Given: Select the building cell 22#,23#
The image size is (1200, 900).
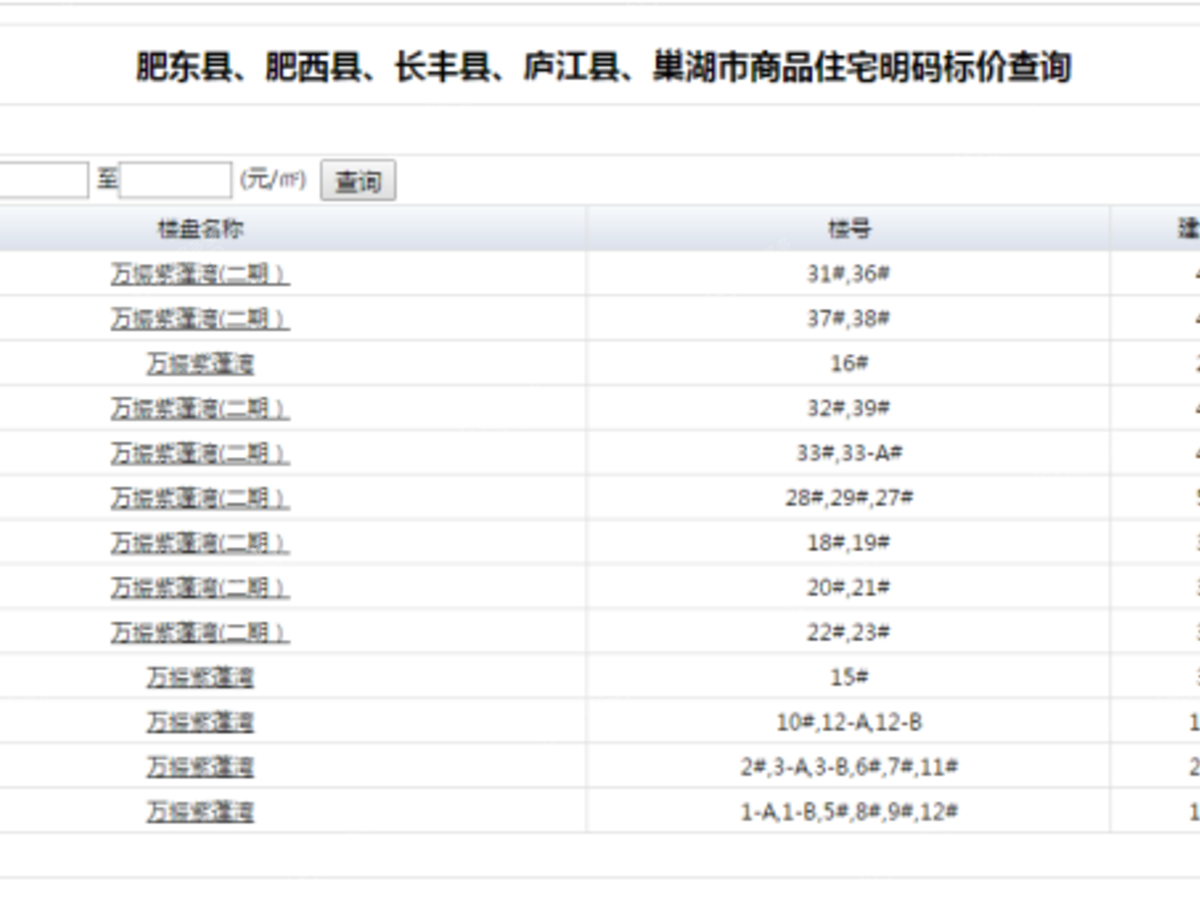Looking at the screenshot, I should pyautogui.click(x=849, y=632).
